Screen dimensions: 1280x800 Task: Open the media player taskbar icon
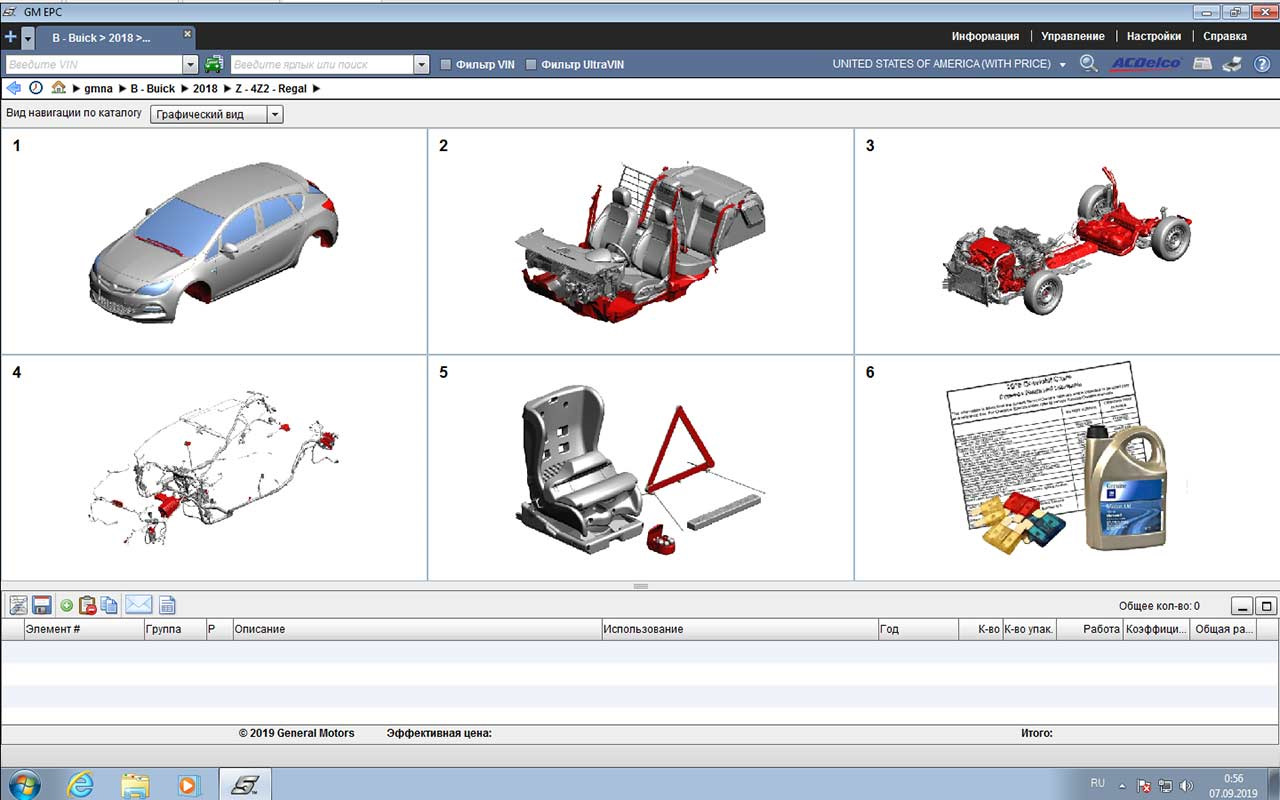tap(187, 785)
